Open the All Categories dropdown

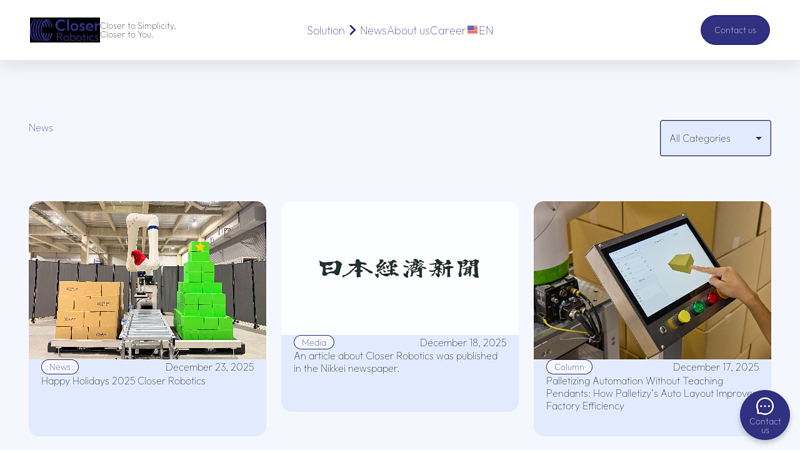(715, 138)
